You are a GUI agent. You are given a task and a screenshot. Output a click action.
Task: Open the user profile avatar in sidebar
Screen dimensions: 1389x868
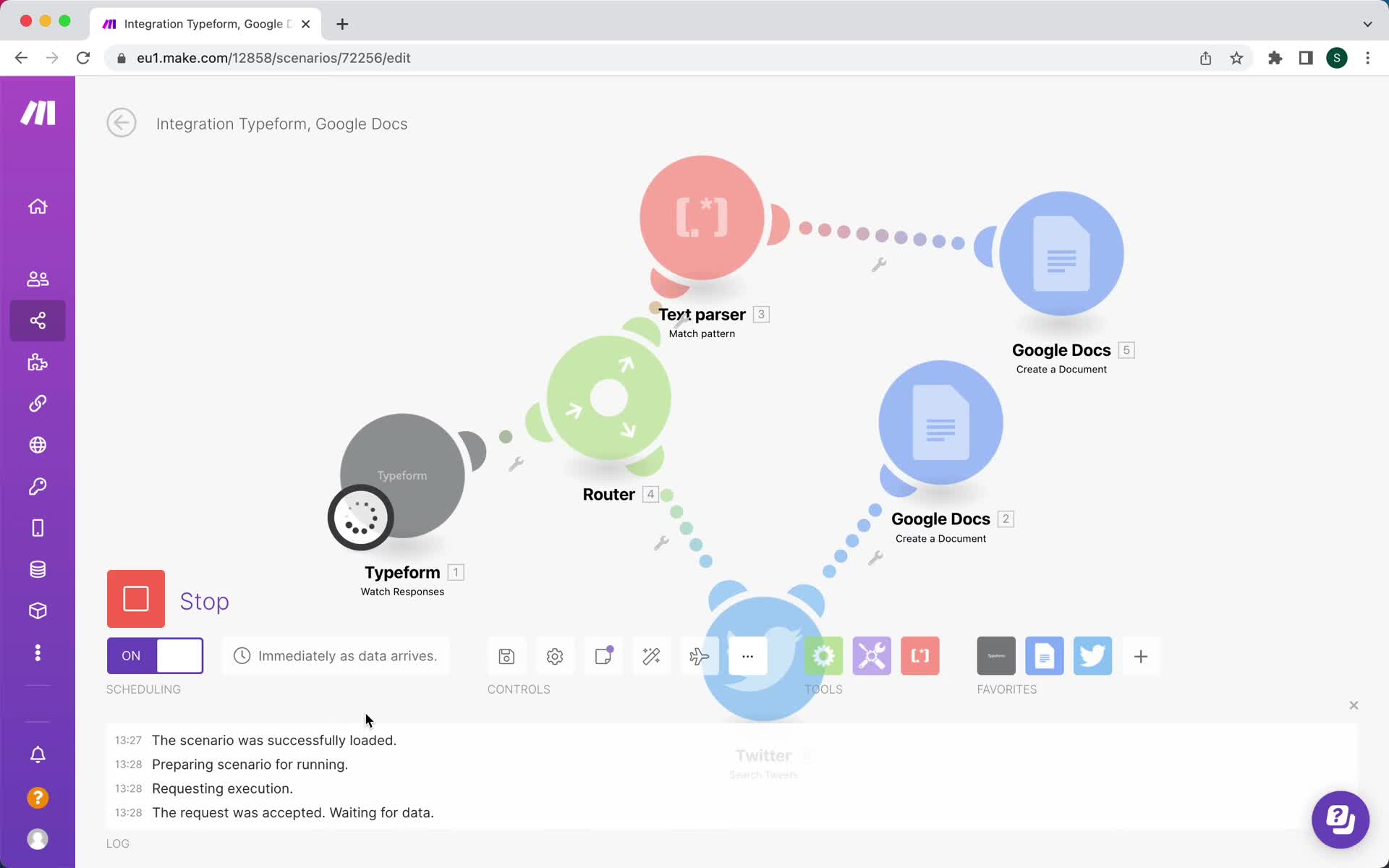(38, 839)
